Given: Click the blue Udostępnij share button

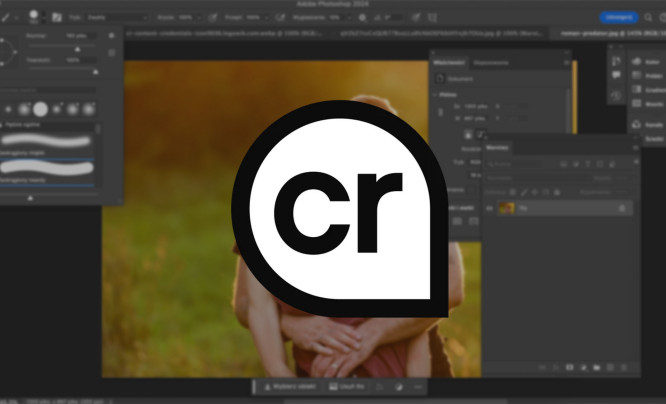Looking at the screenshot, I should click(619, 17).
